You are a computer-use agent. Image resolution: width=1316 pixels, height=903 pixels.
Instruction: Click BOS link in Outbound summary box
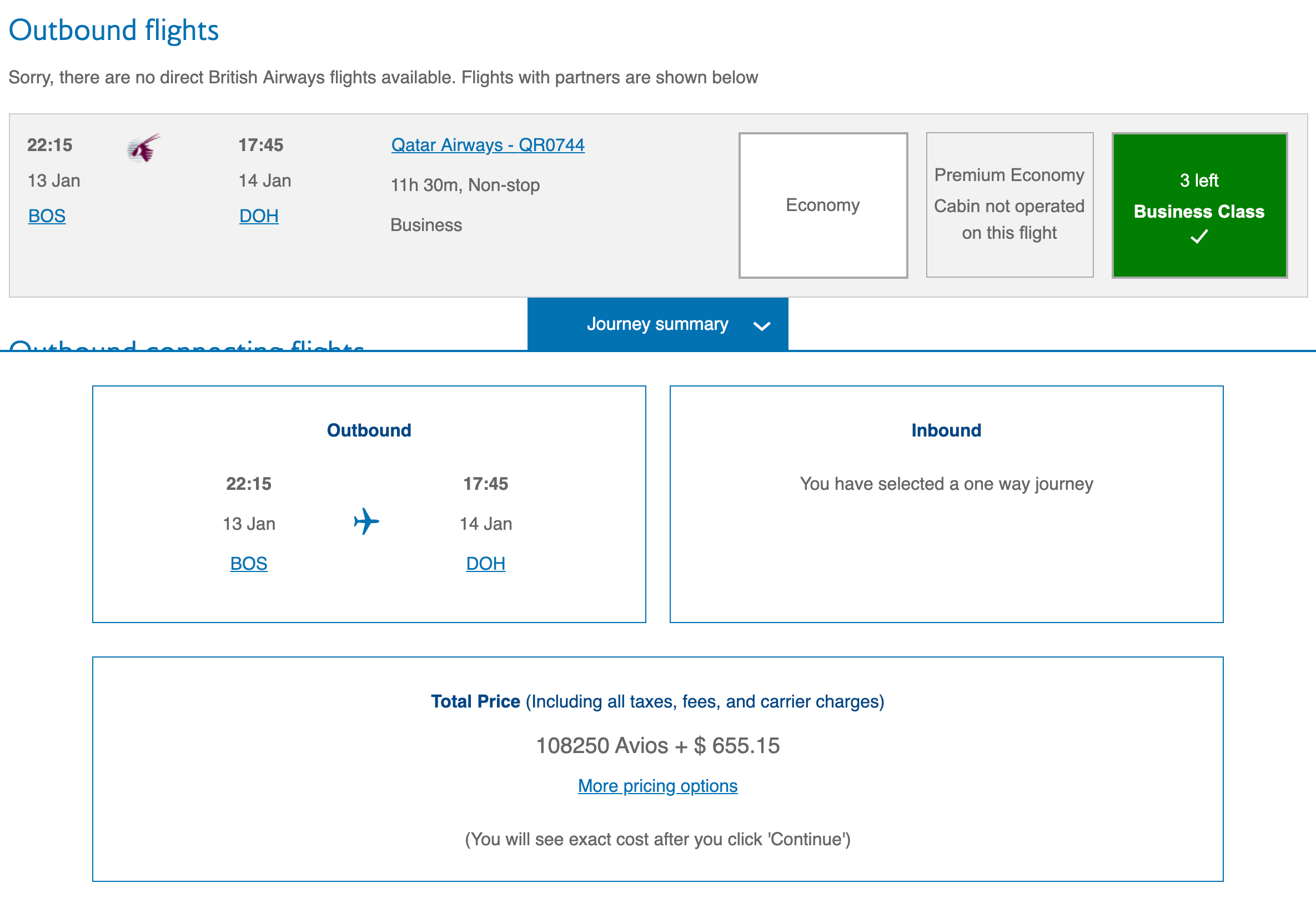click(x=249, y=564)
